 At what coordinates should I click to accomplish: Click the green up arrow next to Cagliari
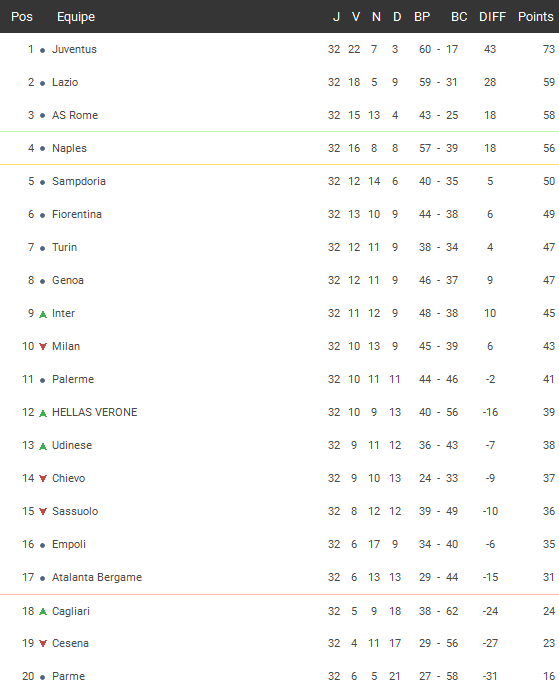[43, 612]
